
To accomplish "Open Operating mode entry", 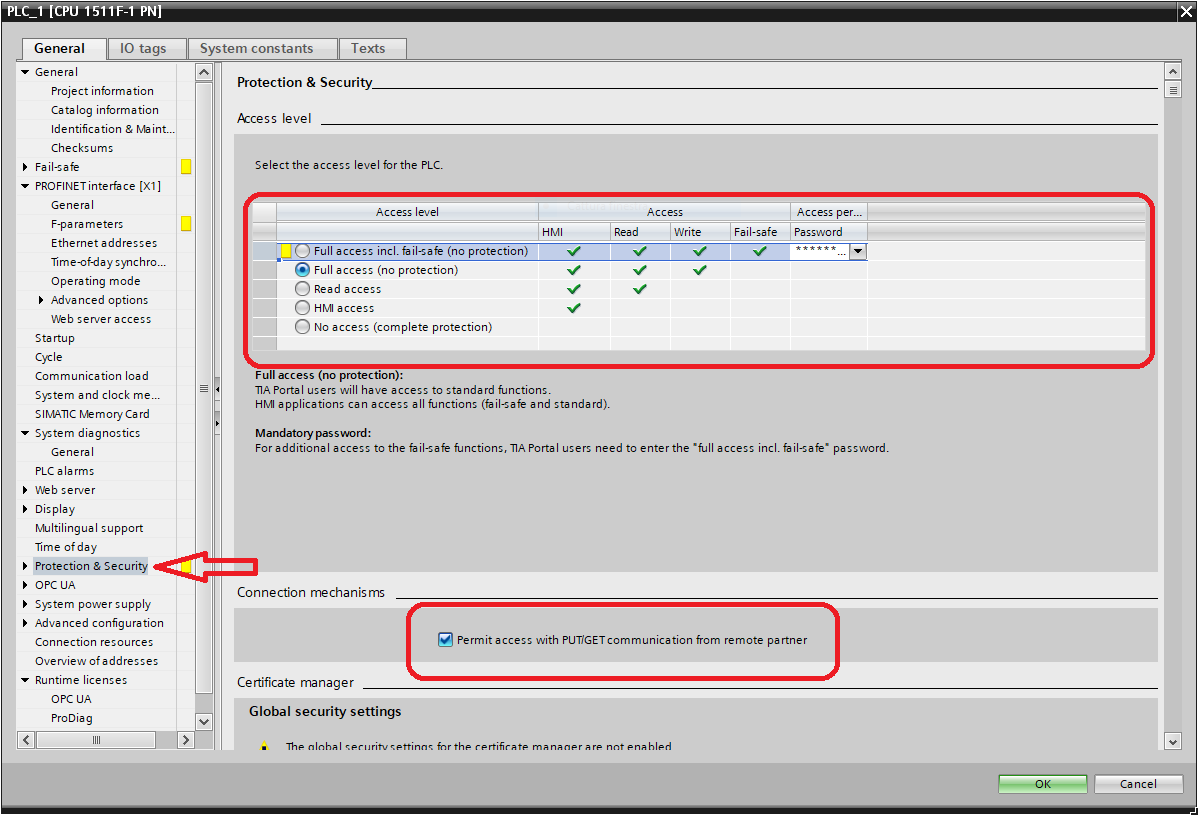I will (96, 281).
